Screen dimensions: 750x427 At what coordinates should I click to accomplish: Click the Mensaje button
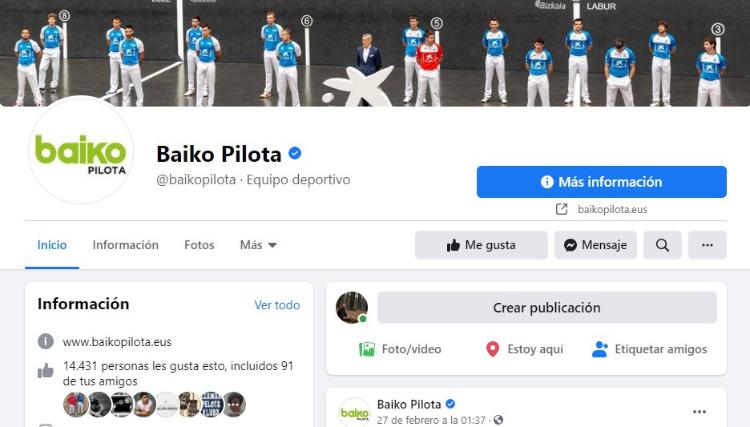point(596,245)
